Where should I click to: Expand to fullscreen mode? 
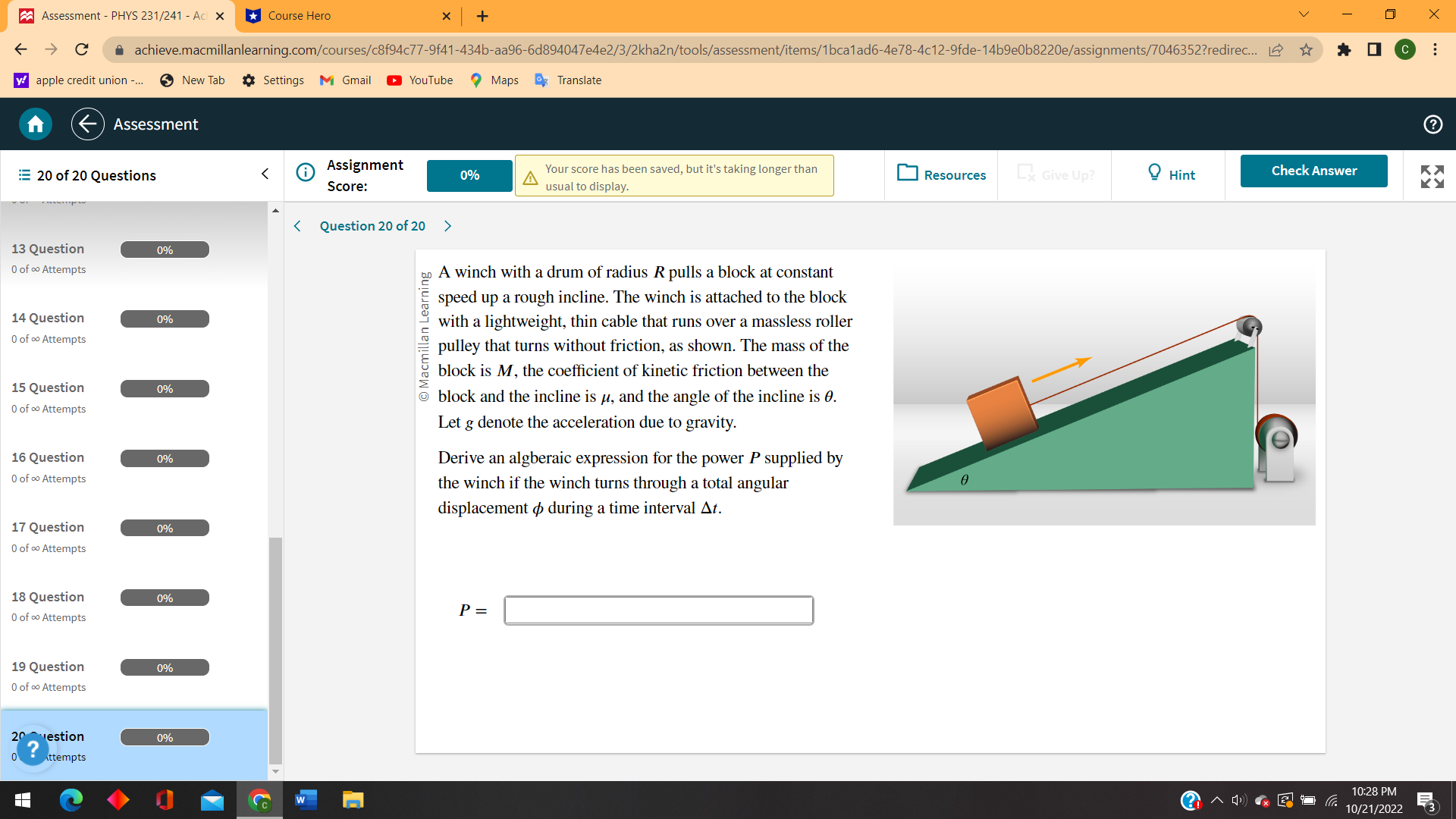pyautogui.click(x=1430, y=176)
